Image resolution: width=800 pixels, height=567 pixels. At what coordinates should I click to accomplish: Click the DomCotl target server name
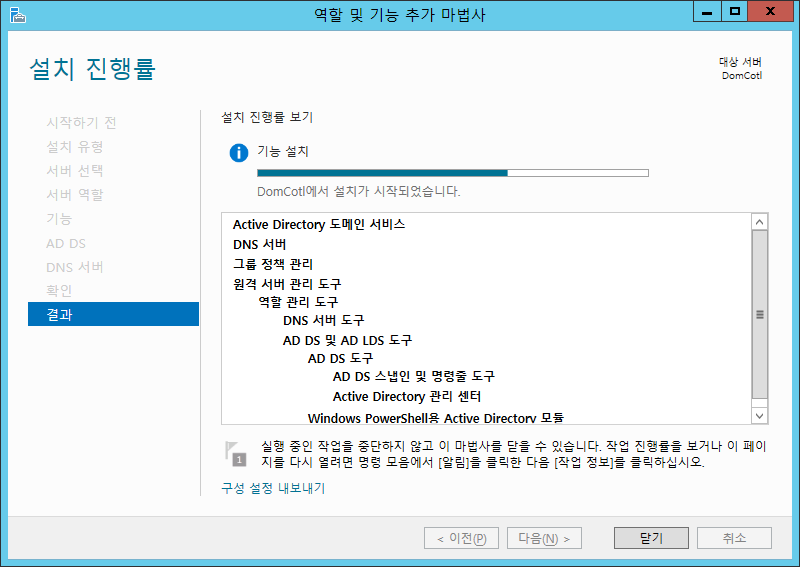point(741,76)
